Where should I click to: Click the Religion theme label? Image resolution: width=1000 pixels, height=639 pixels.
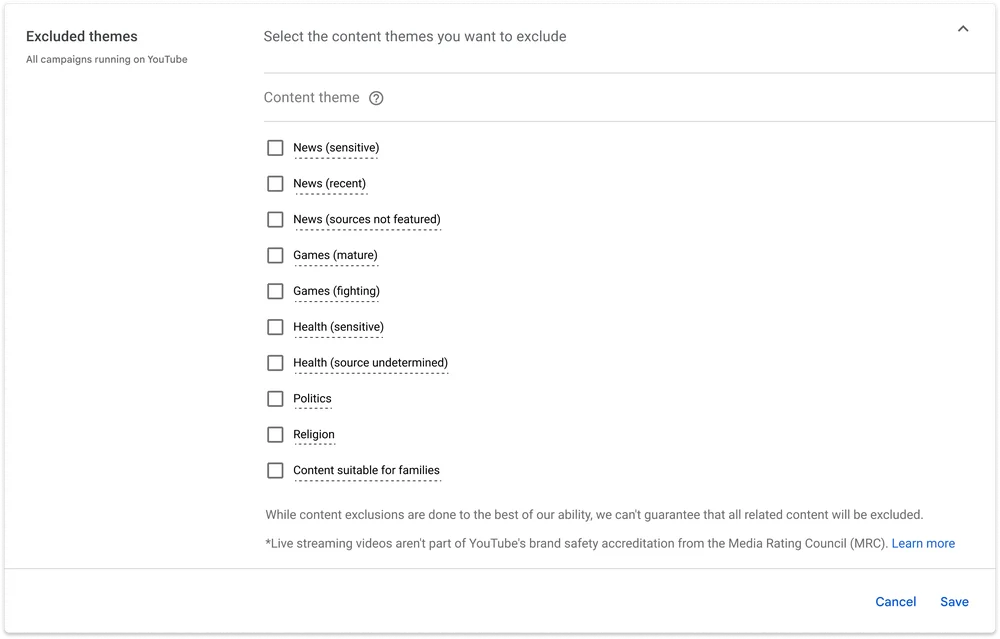[x=314, y=435]
